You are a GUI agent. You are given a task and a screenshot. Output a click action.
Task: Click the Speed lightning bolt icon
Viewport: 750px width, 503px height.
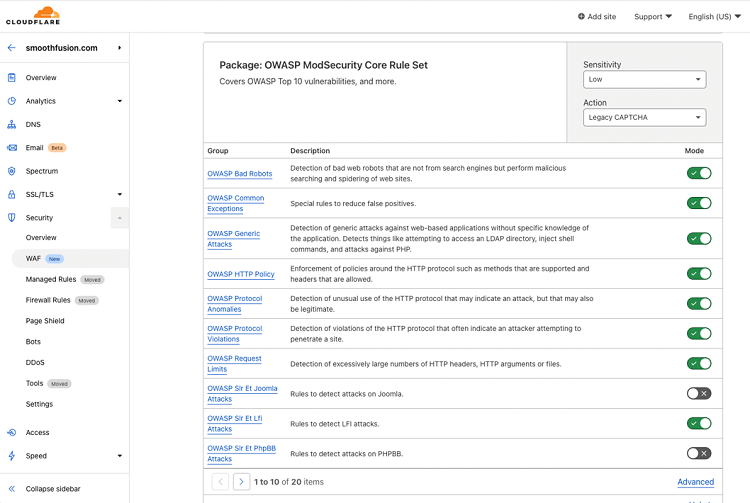[11, 456]
